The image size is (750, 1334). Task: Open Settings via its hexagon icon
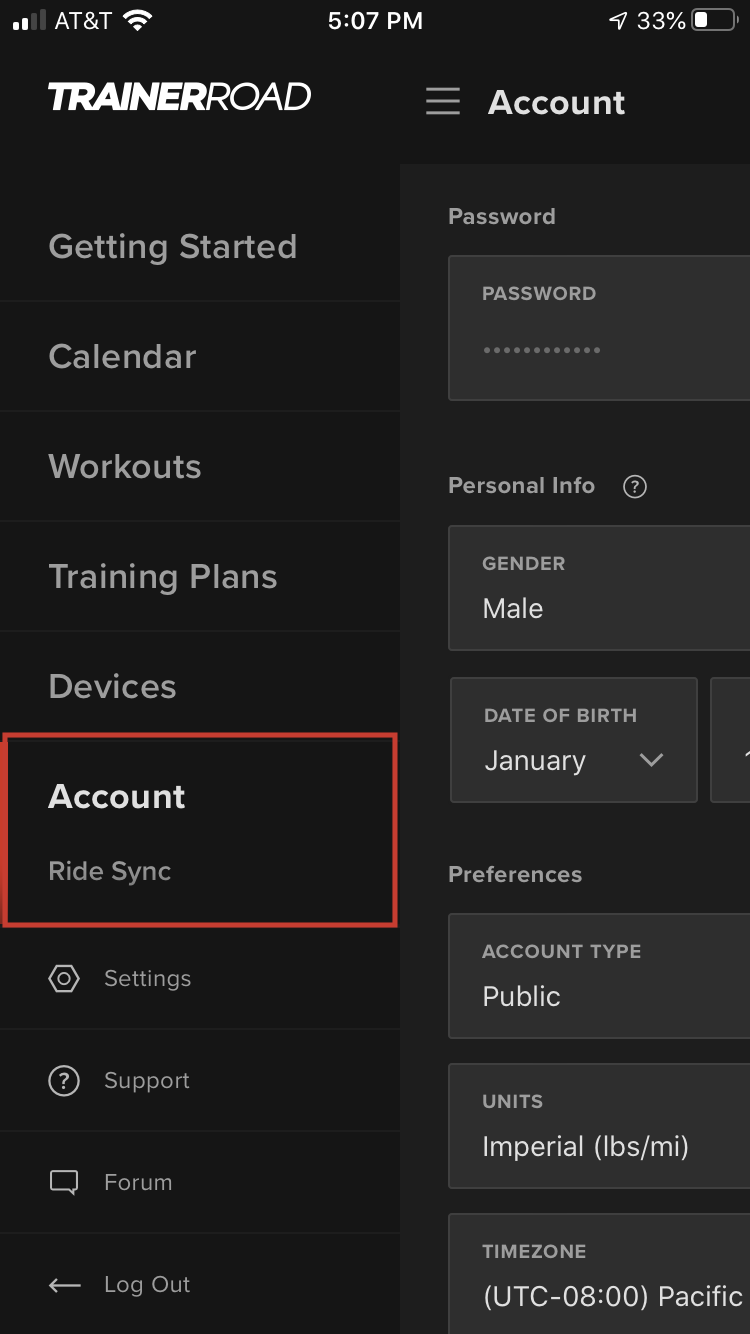pos(64,978)
